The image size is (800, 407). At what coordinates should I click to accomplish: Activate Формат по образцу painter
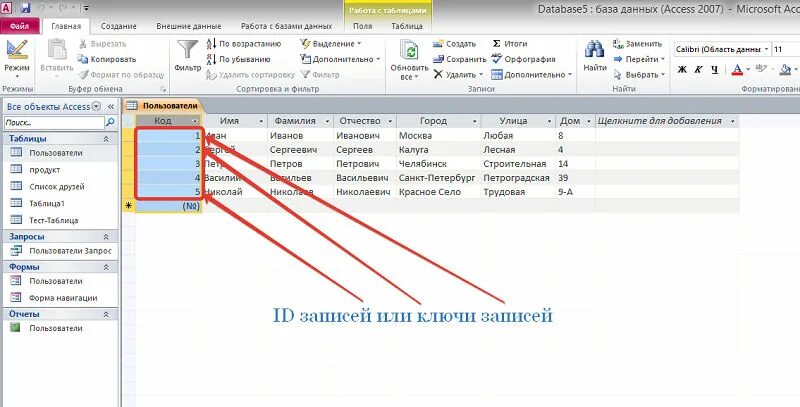121,74
